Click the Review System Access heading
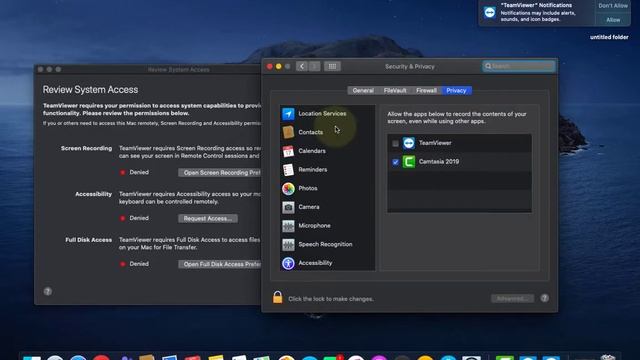The width and height of the screenshot is (640, 360). [90, 90]
